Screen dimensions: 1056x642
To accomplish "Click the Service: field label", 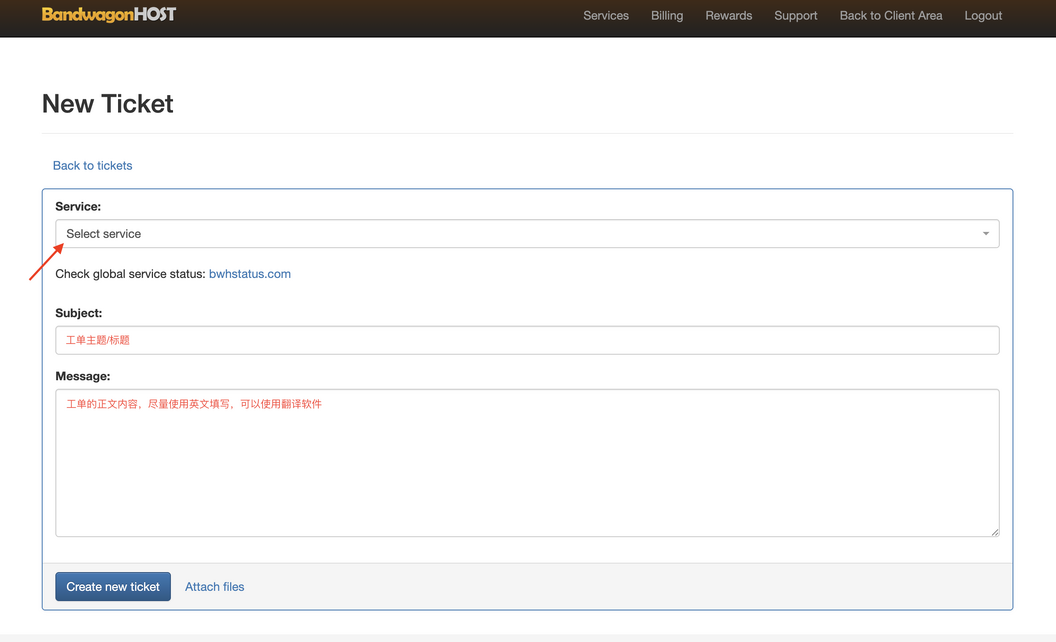I will click(x=78, y=206).
